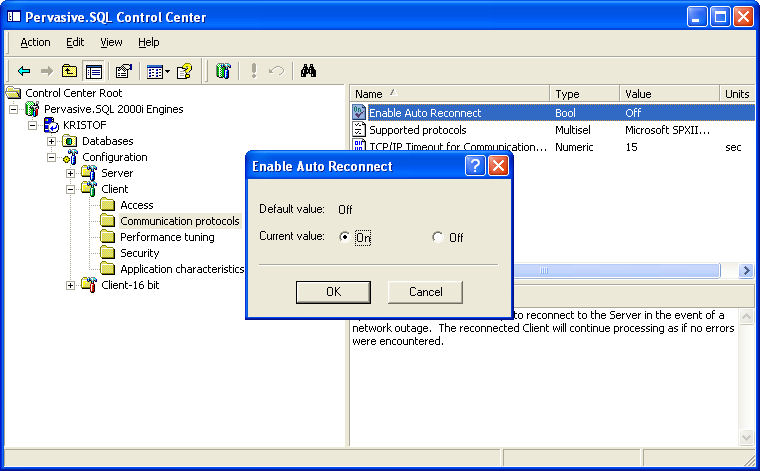Click the Databases node icon

(x=70, y=141)
